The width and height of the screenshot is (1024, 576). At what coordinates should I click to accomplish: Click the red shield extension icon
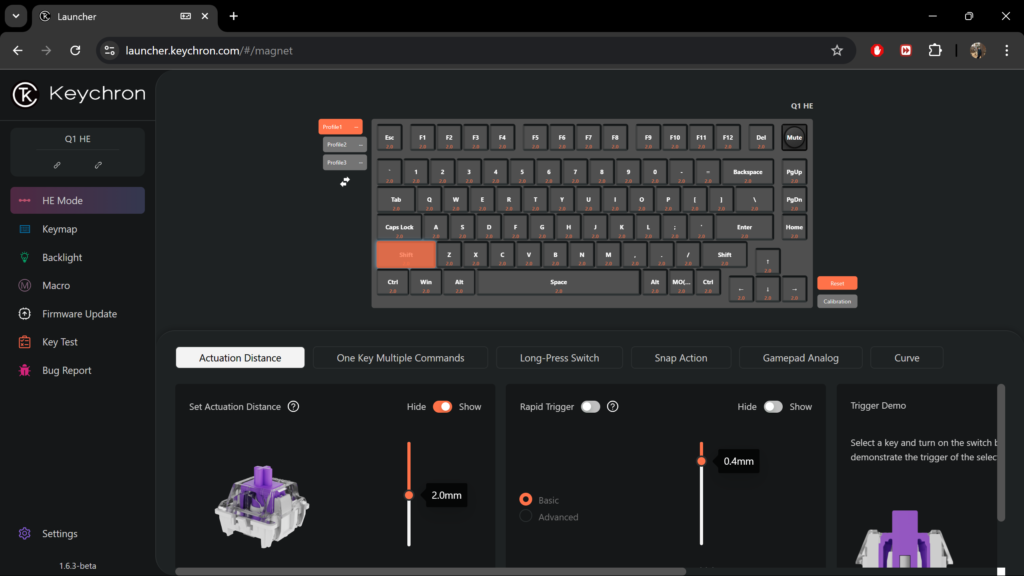(x=877, y=50)
